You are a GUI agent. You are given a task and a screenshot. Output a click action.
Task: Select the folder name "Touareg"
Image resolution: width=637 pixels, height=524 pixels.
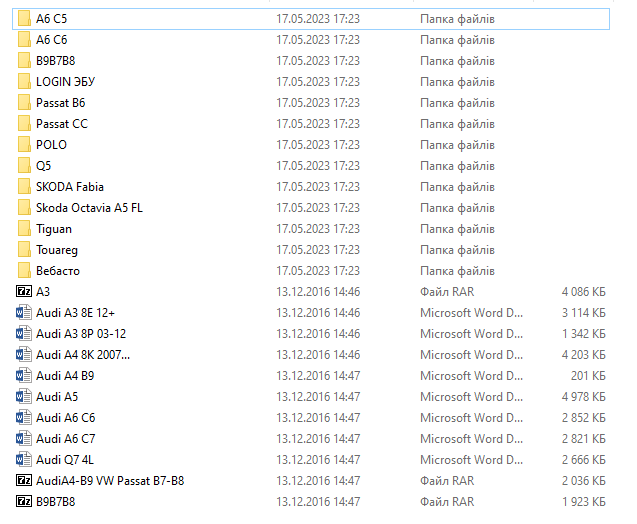(x=57, y=250)
